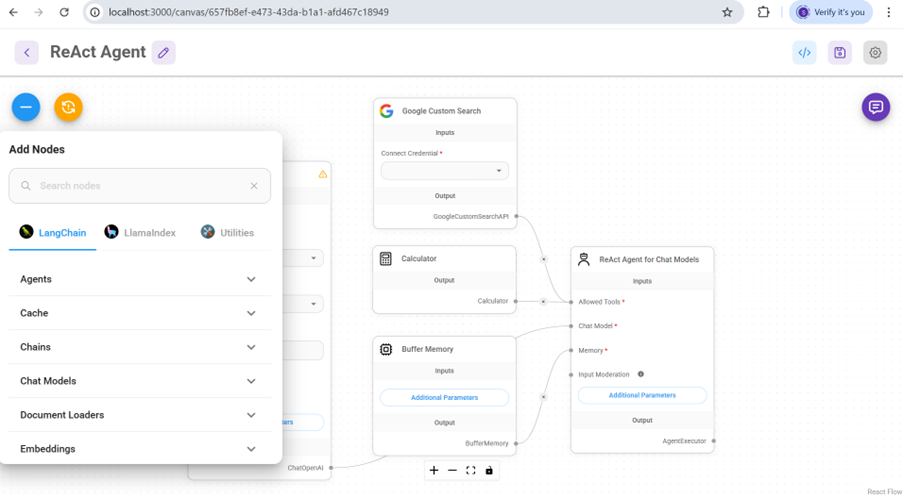Expand the Document Loaders category
Image resolution: width=903 pixels, height=498 pixels.
[x=140, y=415]
